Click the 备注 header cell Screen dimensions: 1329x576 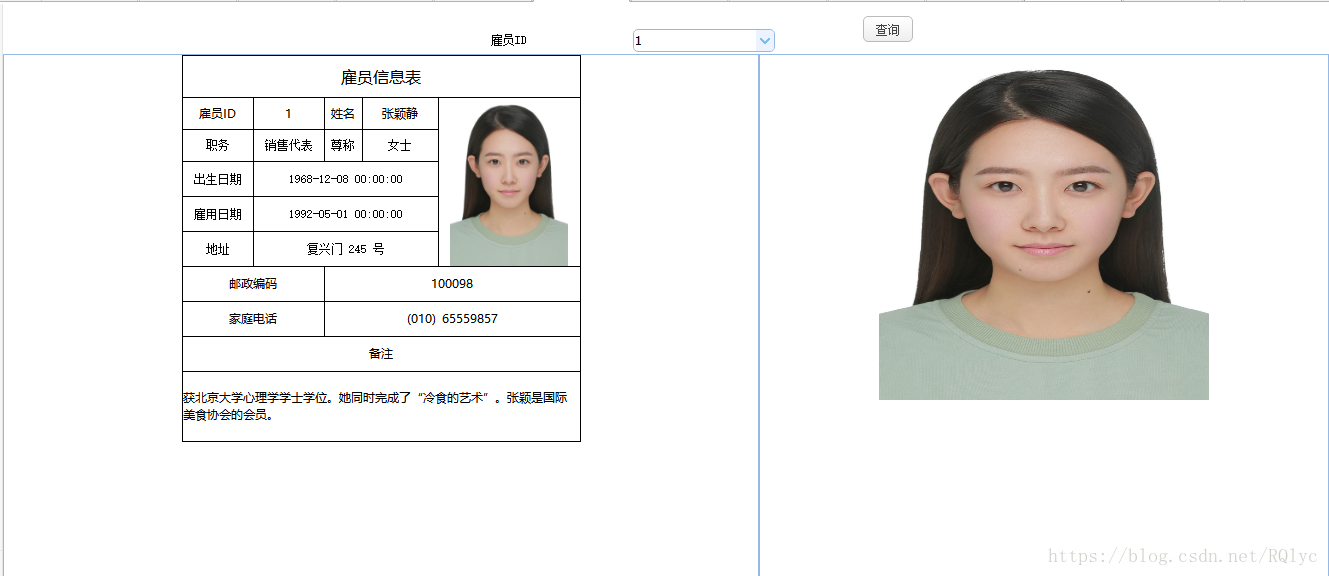coord(381,354)
